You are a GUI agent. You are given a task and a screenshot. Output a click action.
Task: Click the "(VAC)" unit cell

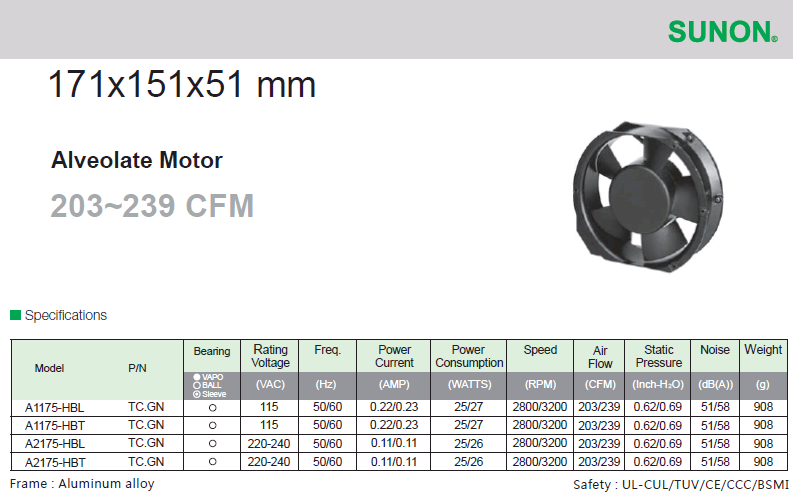click(x=270, y=384)
